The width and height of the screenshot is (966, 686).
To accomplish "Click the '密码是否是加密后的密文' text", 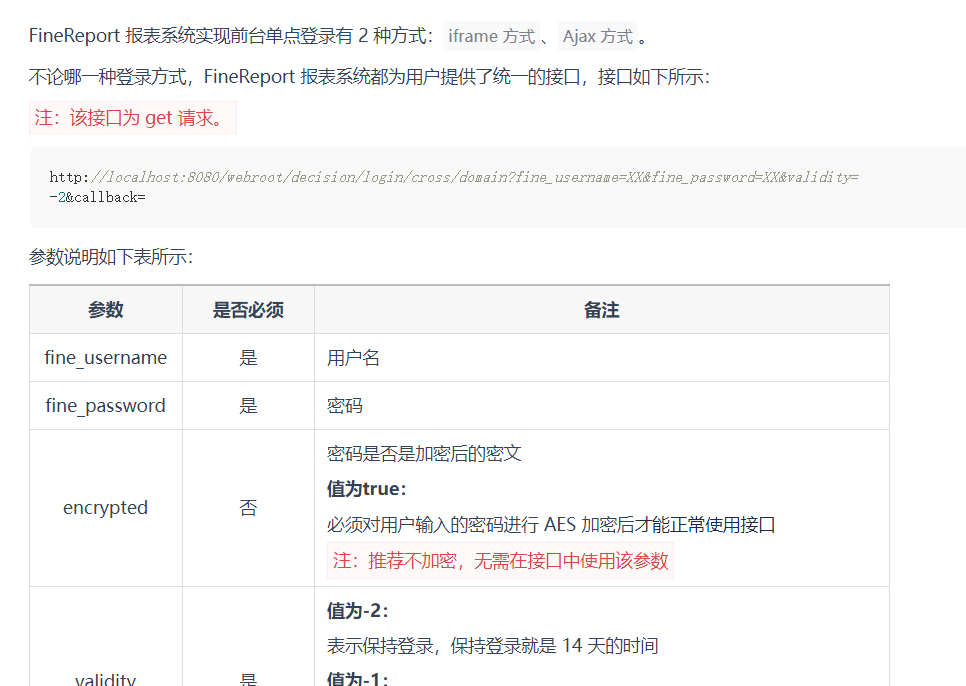I will tap(424, 454).
